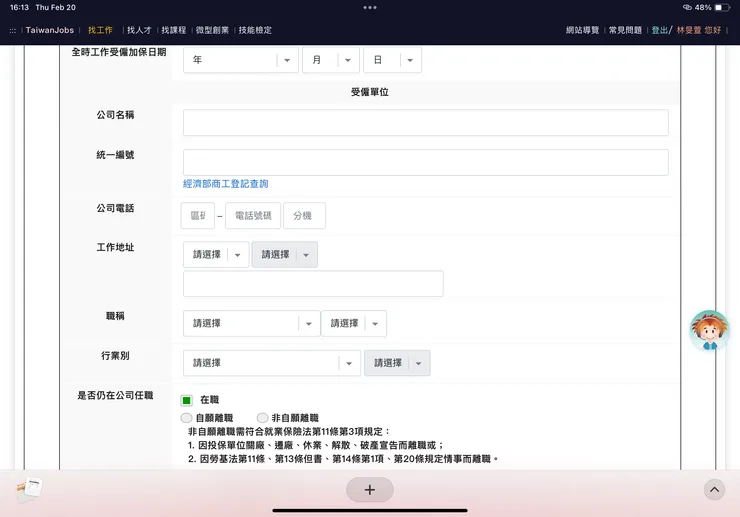
Task: Open first 職稱 category dropdown
Action: 252,323
